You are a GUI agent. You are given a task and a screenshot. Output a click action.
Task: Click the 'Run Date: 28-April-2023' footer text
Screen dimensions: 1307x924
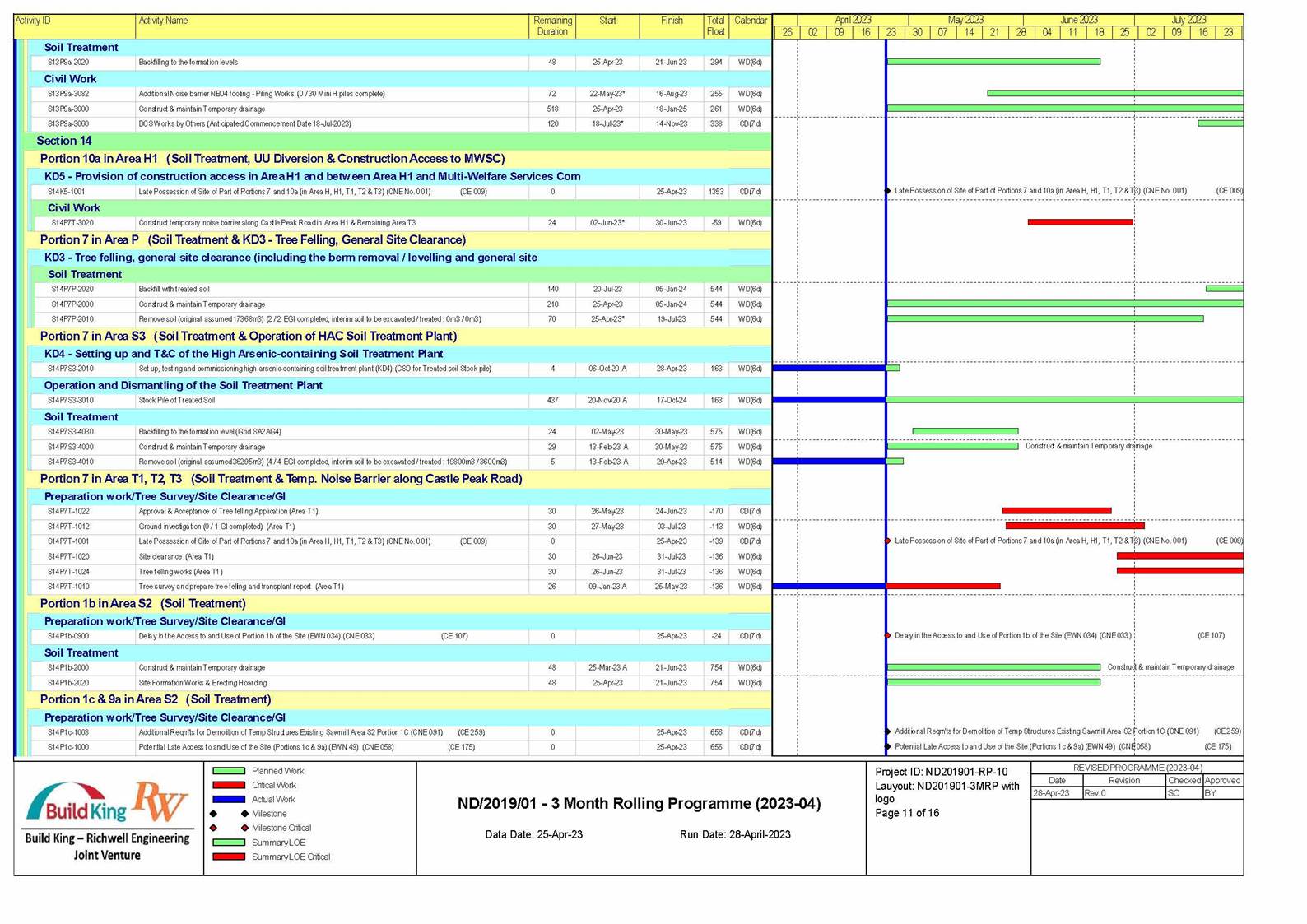pyautogui.click(x=735, y=834)
